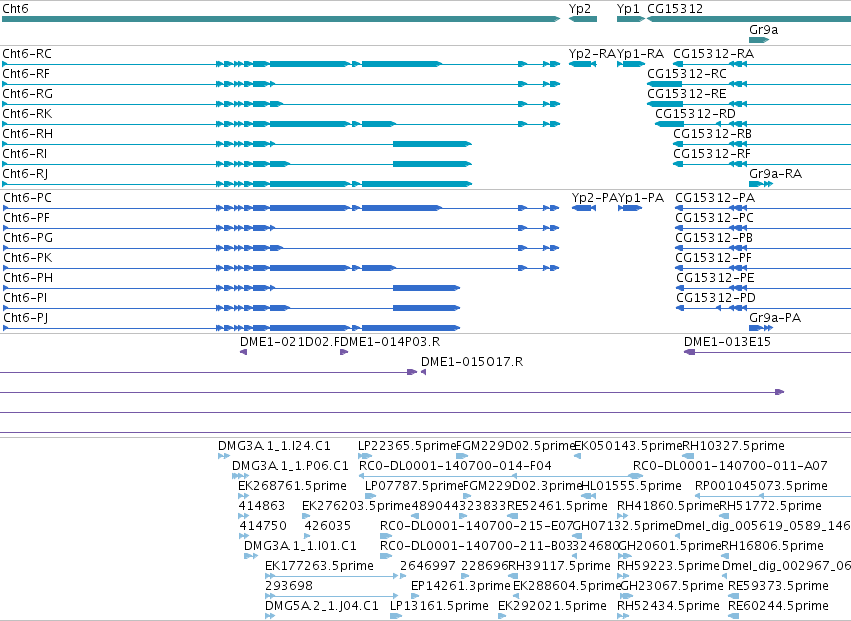Screen dimensions: 851x621
Task: Select transcript Cht6-RC
Action: [27, 54]
